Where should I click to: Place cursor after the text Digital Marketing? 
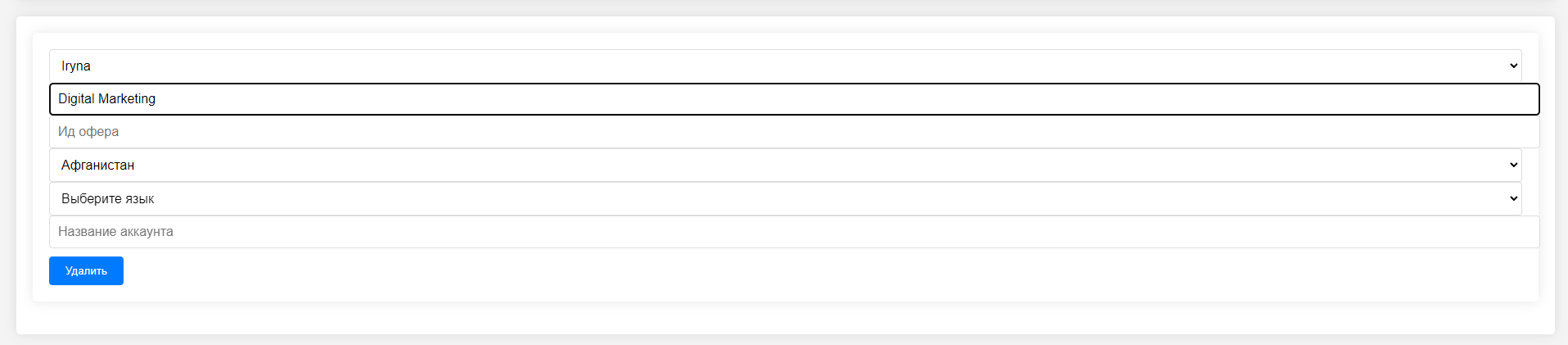(x=157, y=99)
